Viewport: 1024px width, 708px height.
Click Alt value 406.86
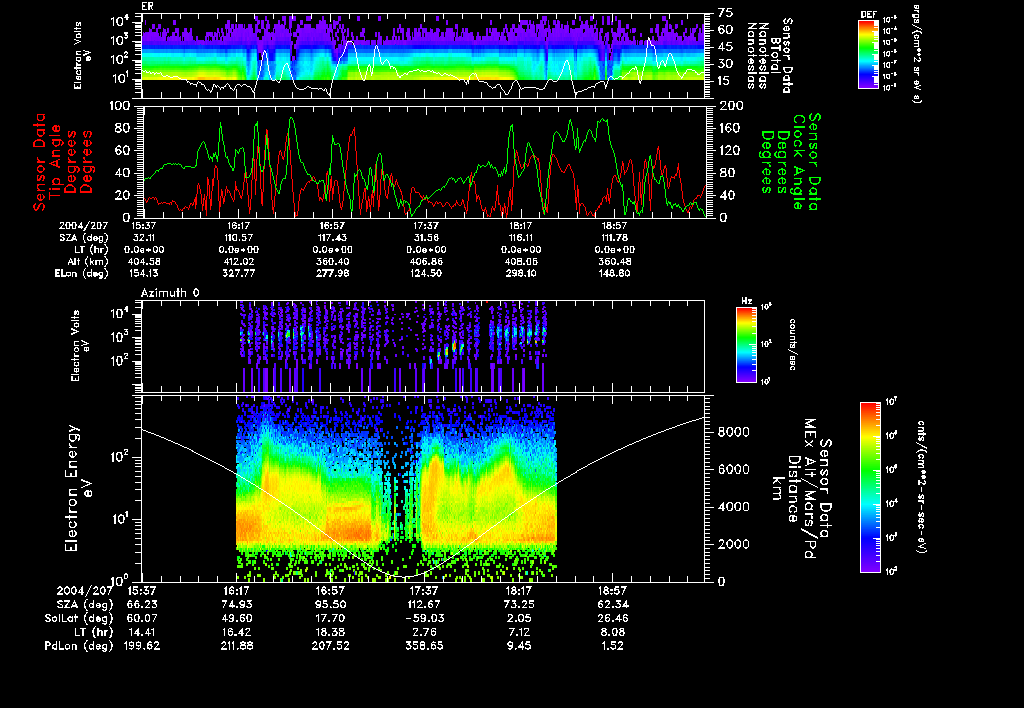426,262
